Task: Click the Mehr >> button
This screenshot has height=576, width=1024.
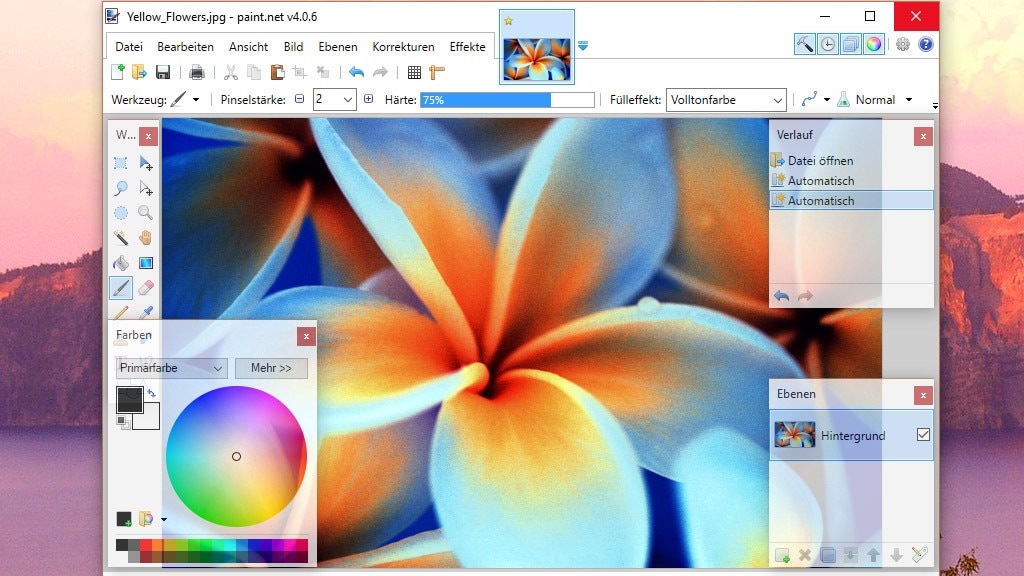Action: (271, 368)
